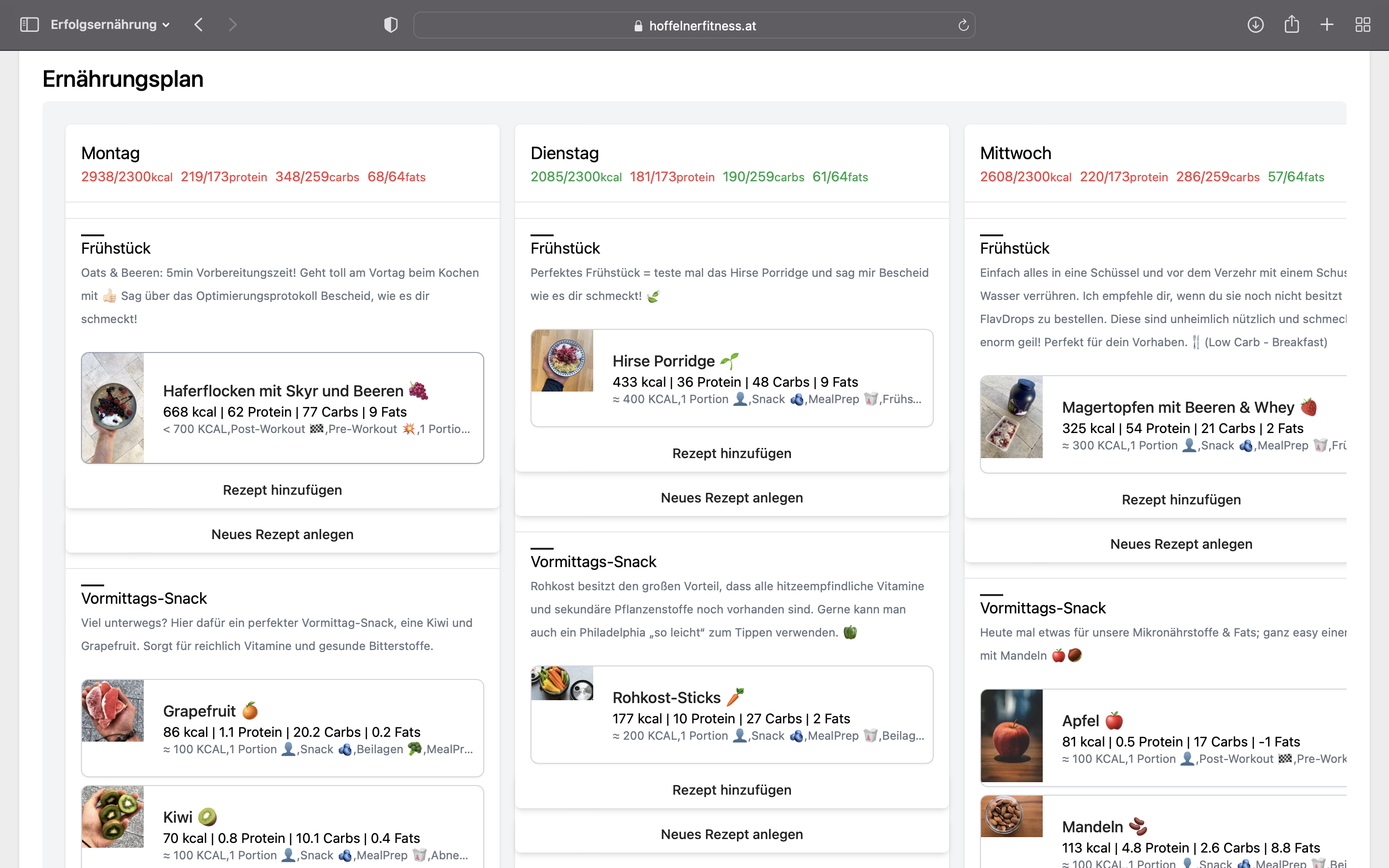Select the Mandeln photo thumbnail

pos(1011,816)
